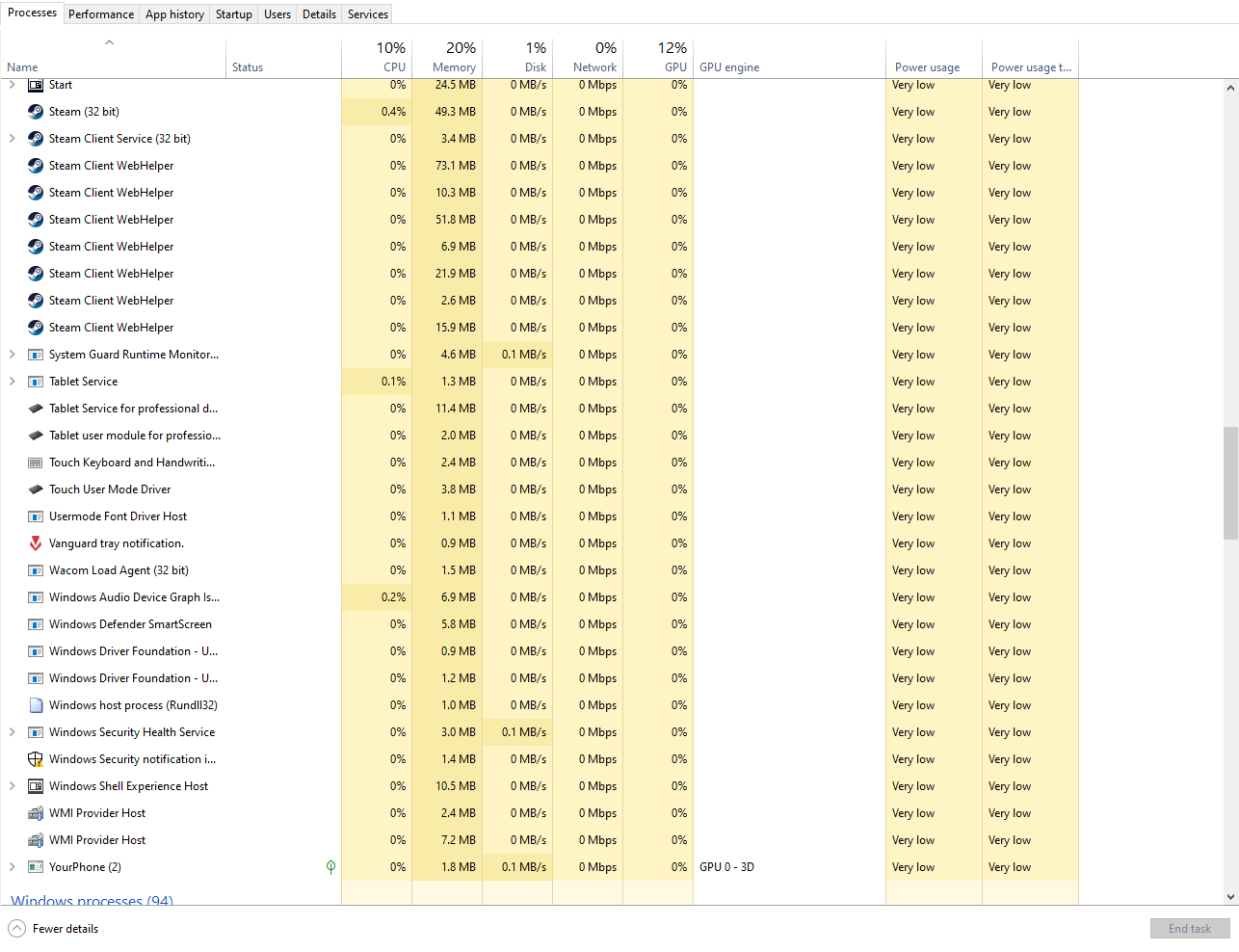1239x952 pixels.
Task: Expand the YourPhone (2) process group
Action: click(12, 867)
